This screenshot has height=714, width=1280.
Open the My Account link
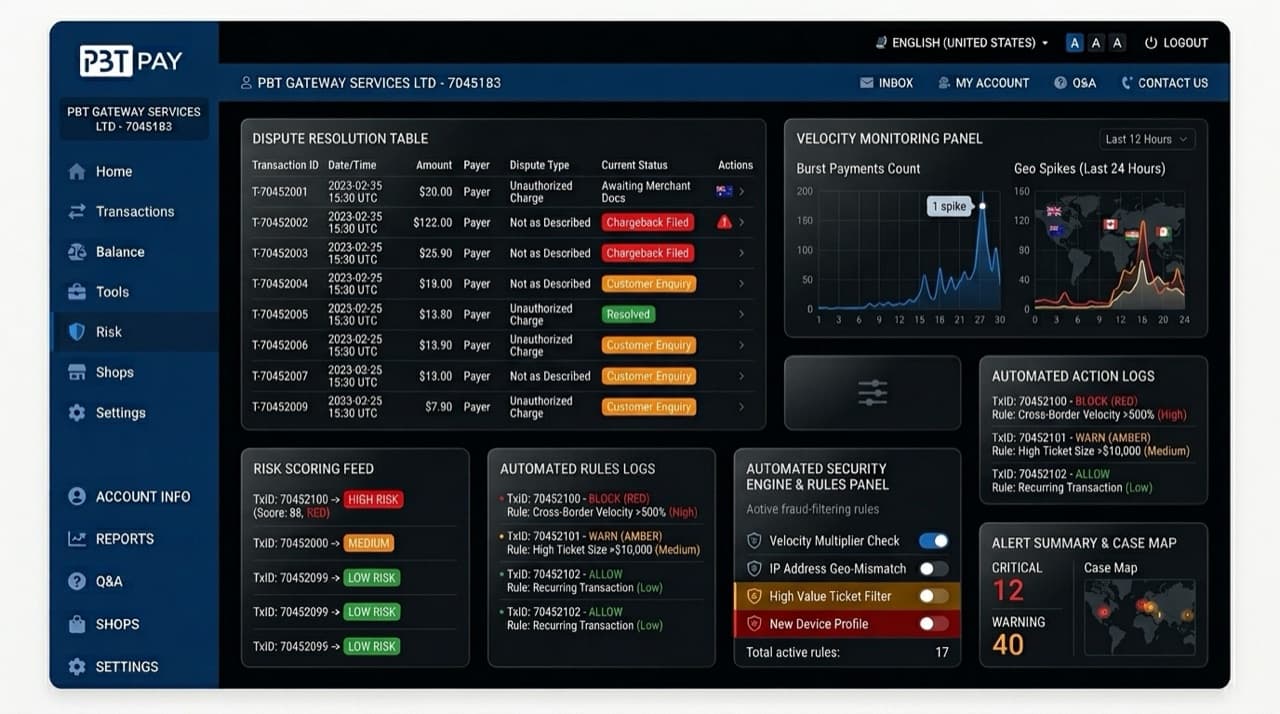pyautogui.click(x=983, y=83)
